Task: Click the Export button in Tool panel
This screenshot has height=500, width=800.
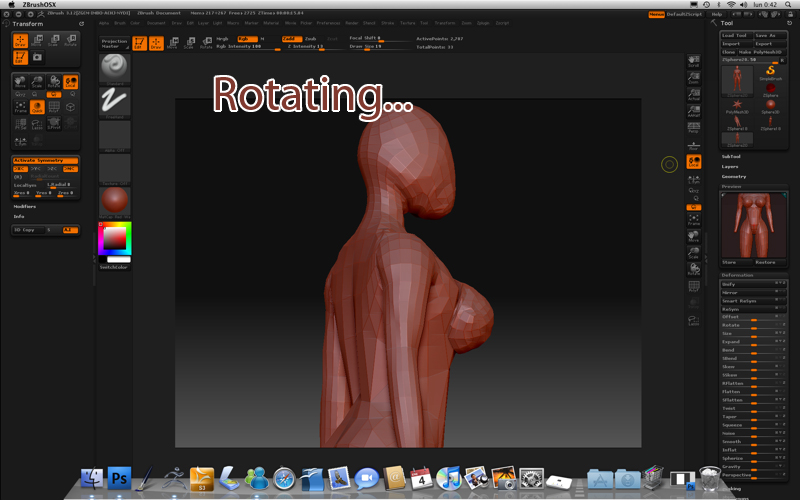Action: 770,44
